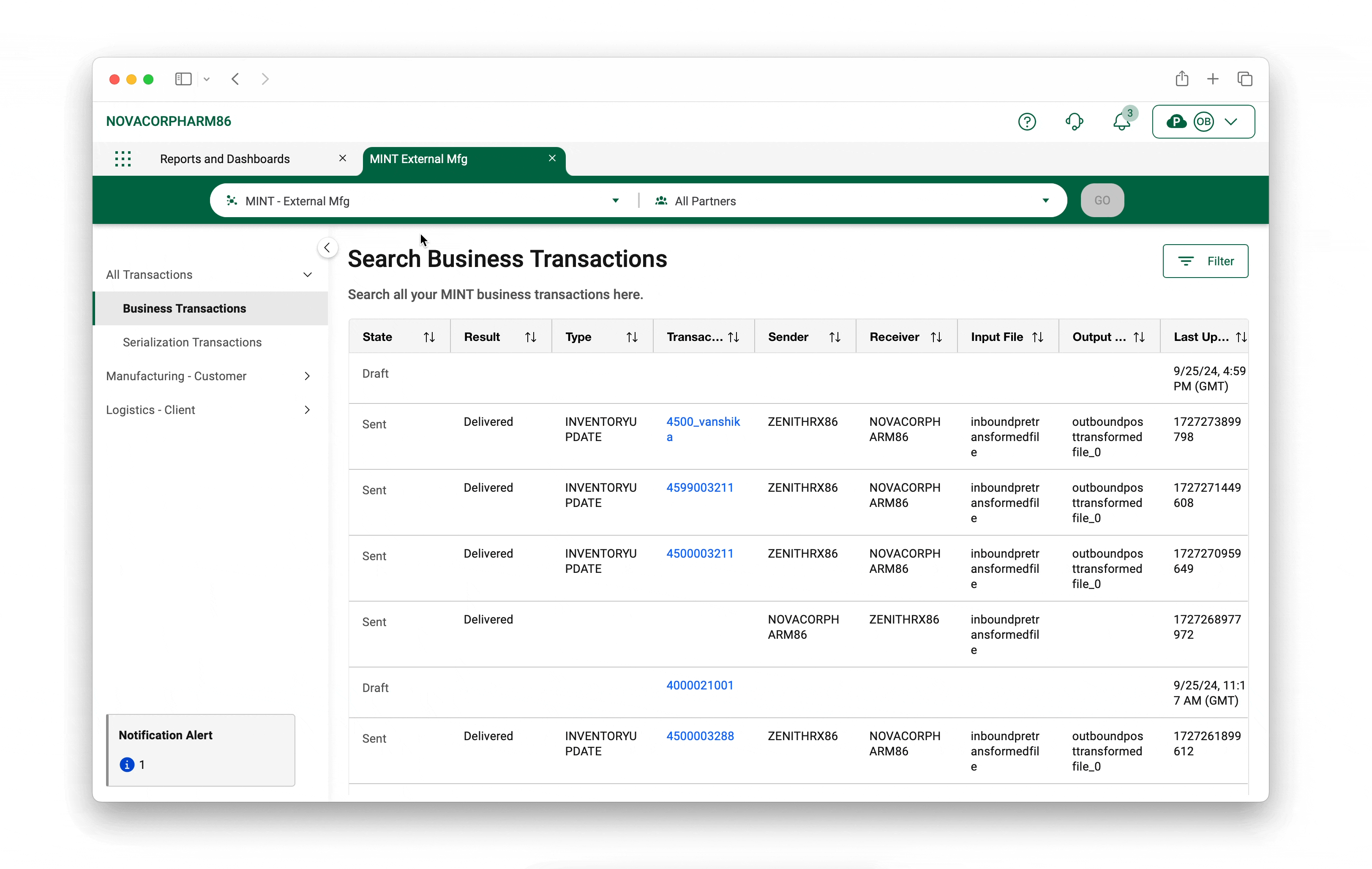1372x869 pixels.
Task: Click the grid/apps launcher icon
Action: pos(123,158)
